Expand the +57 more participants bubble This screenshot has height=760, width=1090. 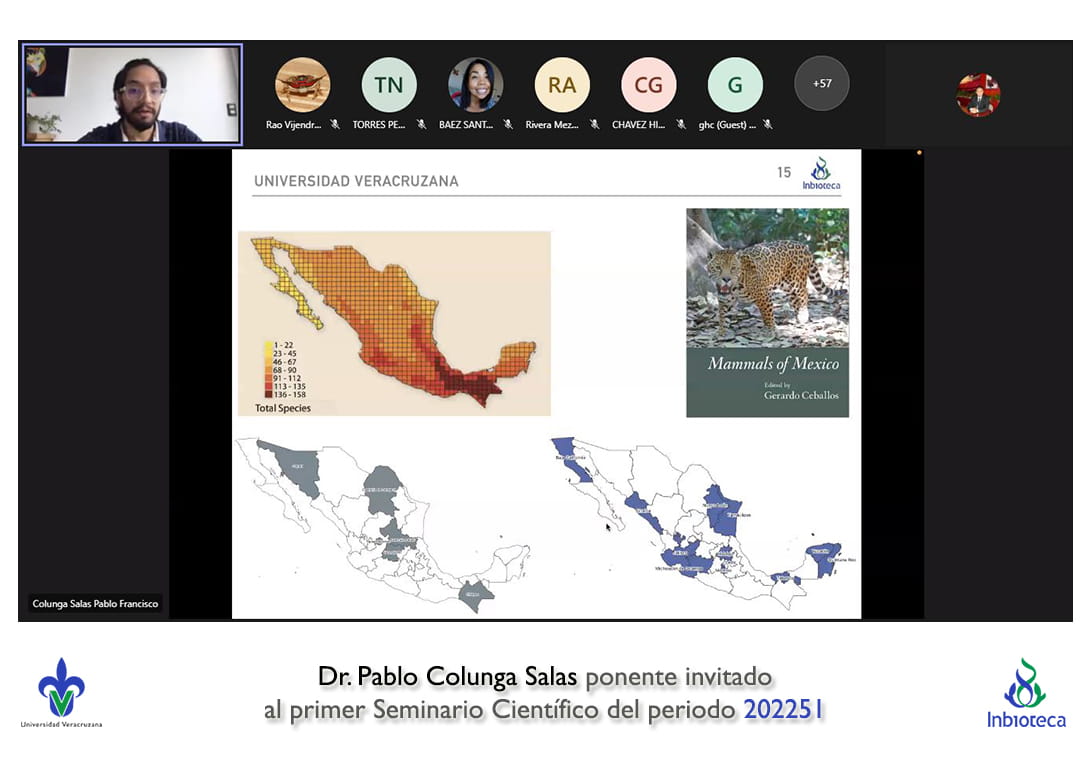(x=822, y=83)
